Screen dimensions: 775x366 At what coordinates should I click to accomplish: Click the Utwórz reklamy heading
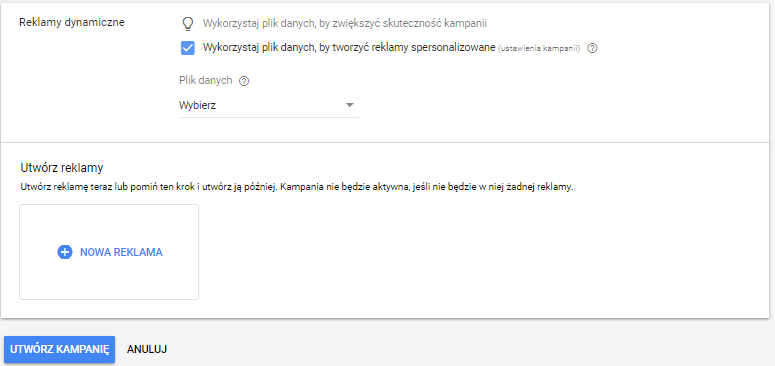(62, 167)
